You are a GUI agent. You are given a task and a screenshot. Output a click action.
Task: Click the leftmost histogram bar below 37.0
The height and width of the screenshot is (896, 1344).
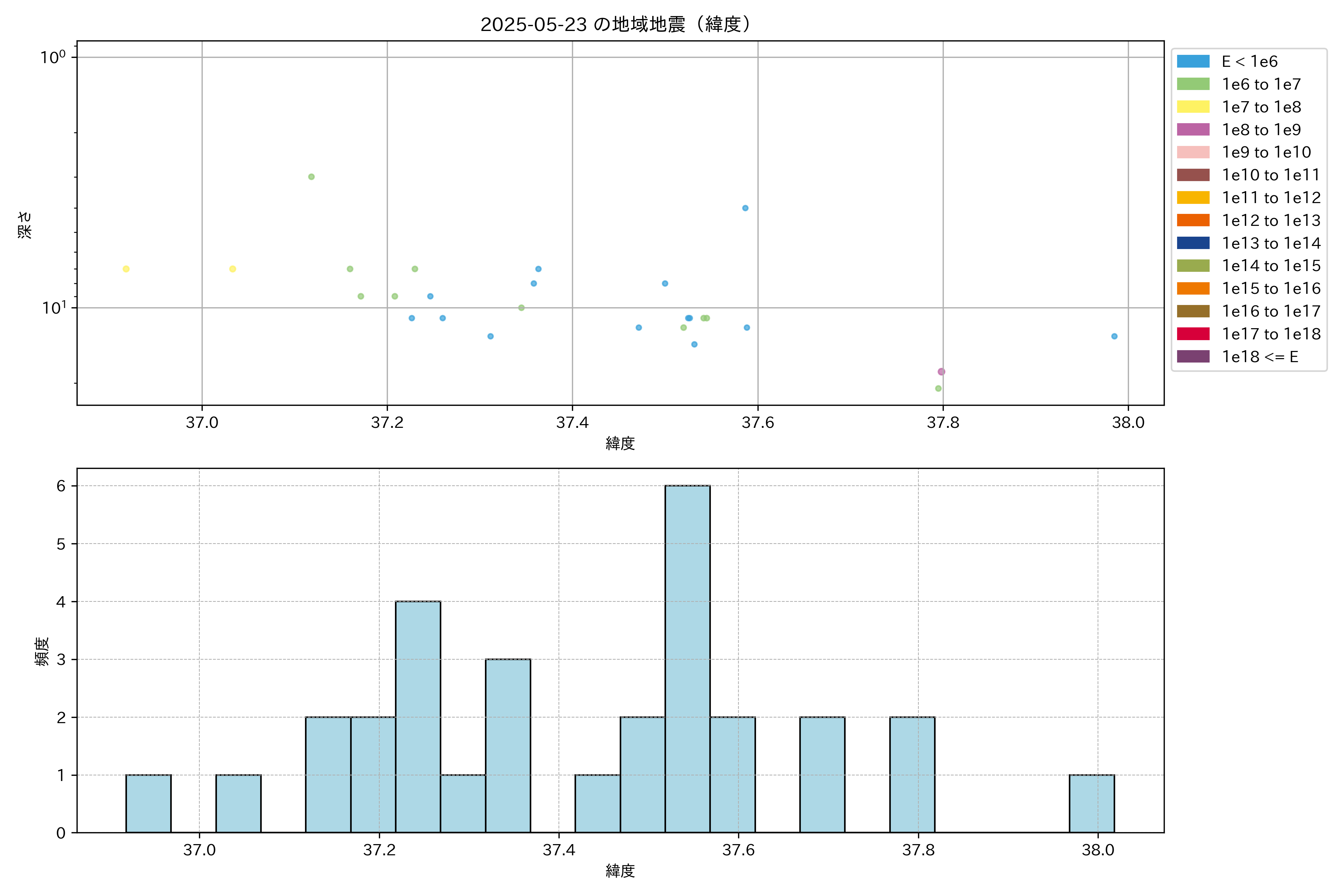(149, 803)
